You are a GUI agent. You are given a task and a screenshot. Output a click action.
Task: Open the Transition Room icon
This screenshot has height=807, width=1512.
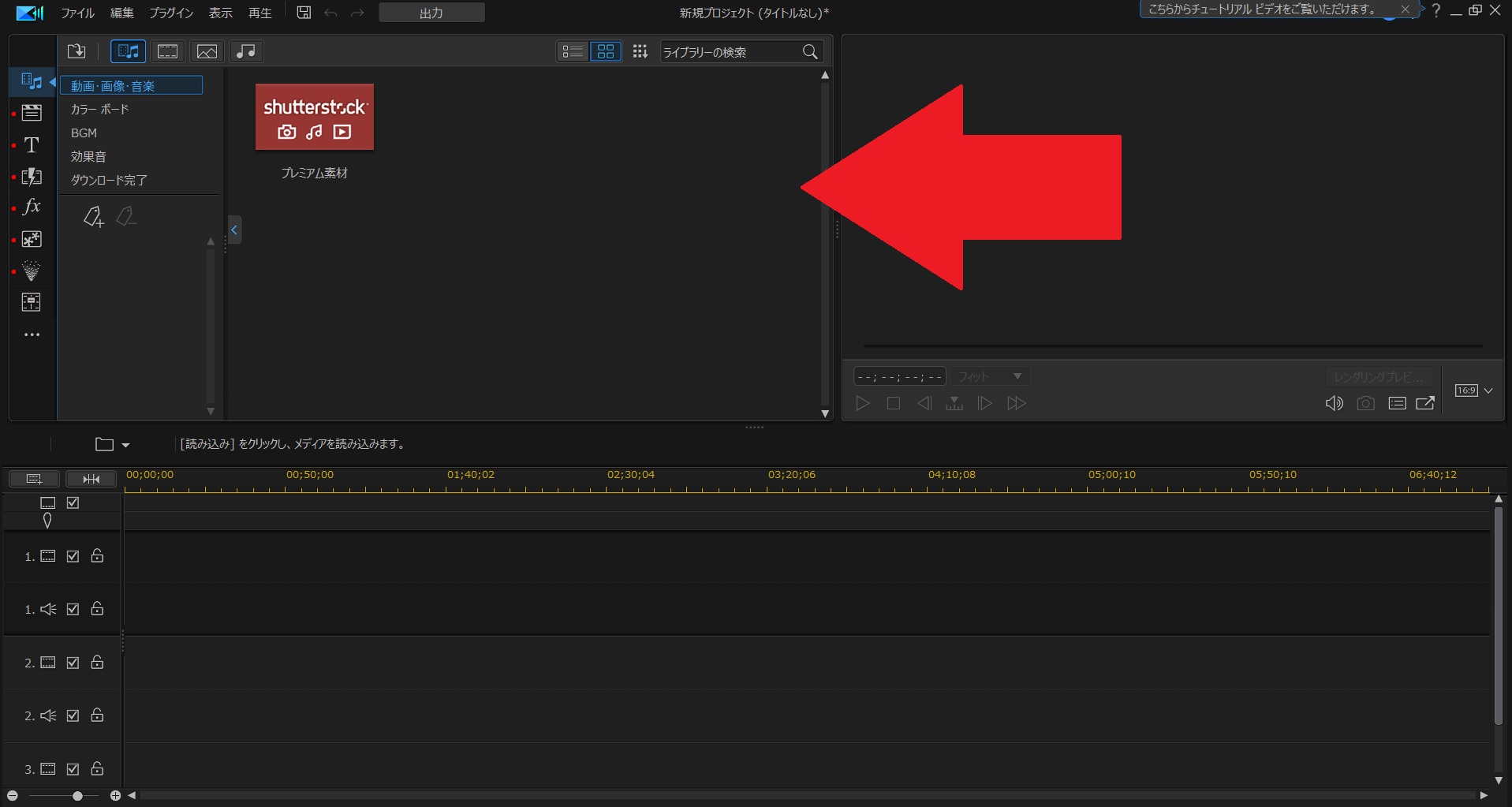coord(32,176)
